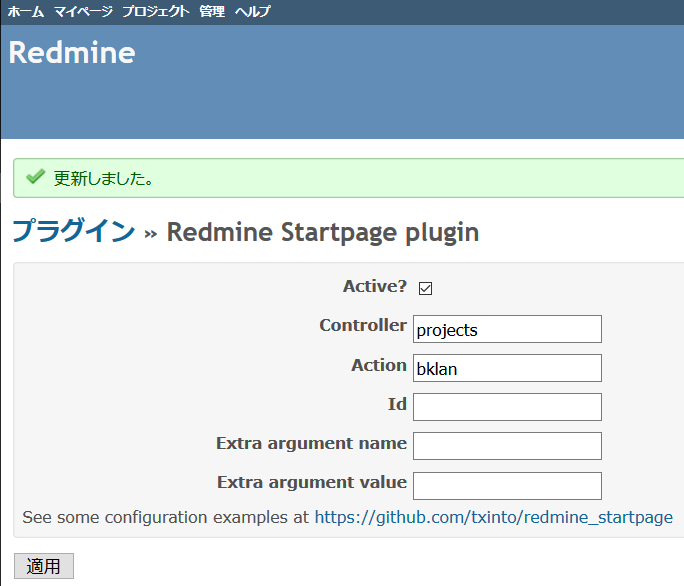Click the empty Id input field
Viewport: 684px width, 586px height.
[507, 407]
